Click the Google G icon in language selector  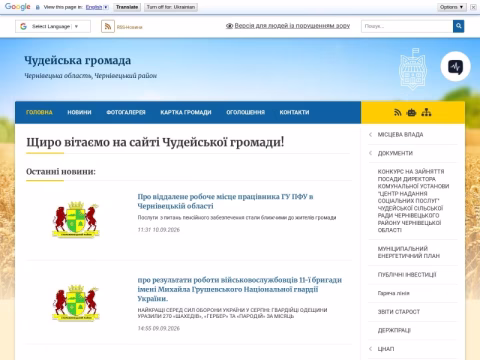click(23, 26)
